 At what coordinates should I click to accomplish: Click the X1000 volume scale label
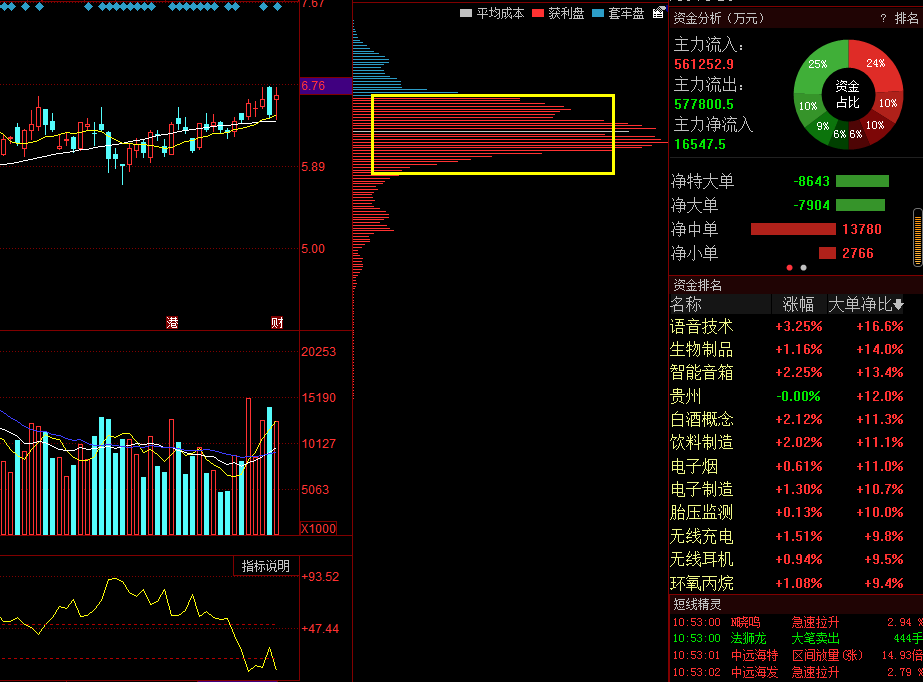(318, 528)
